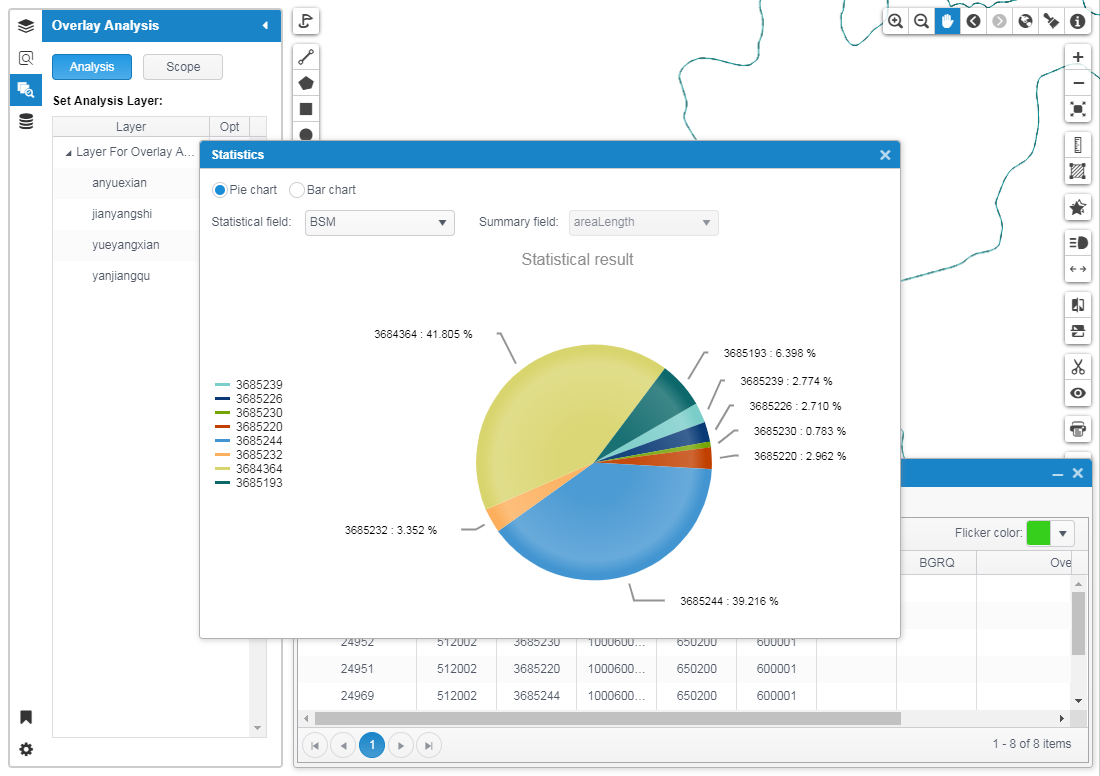
Task: Click the full extent globe icon
Action: point(1026,21)
